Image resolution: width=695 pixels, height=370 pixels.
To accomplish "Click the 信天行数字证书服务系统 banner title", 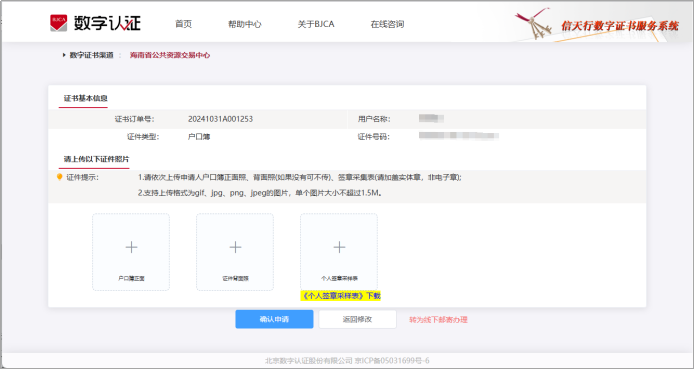I will (620, 26).
